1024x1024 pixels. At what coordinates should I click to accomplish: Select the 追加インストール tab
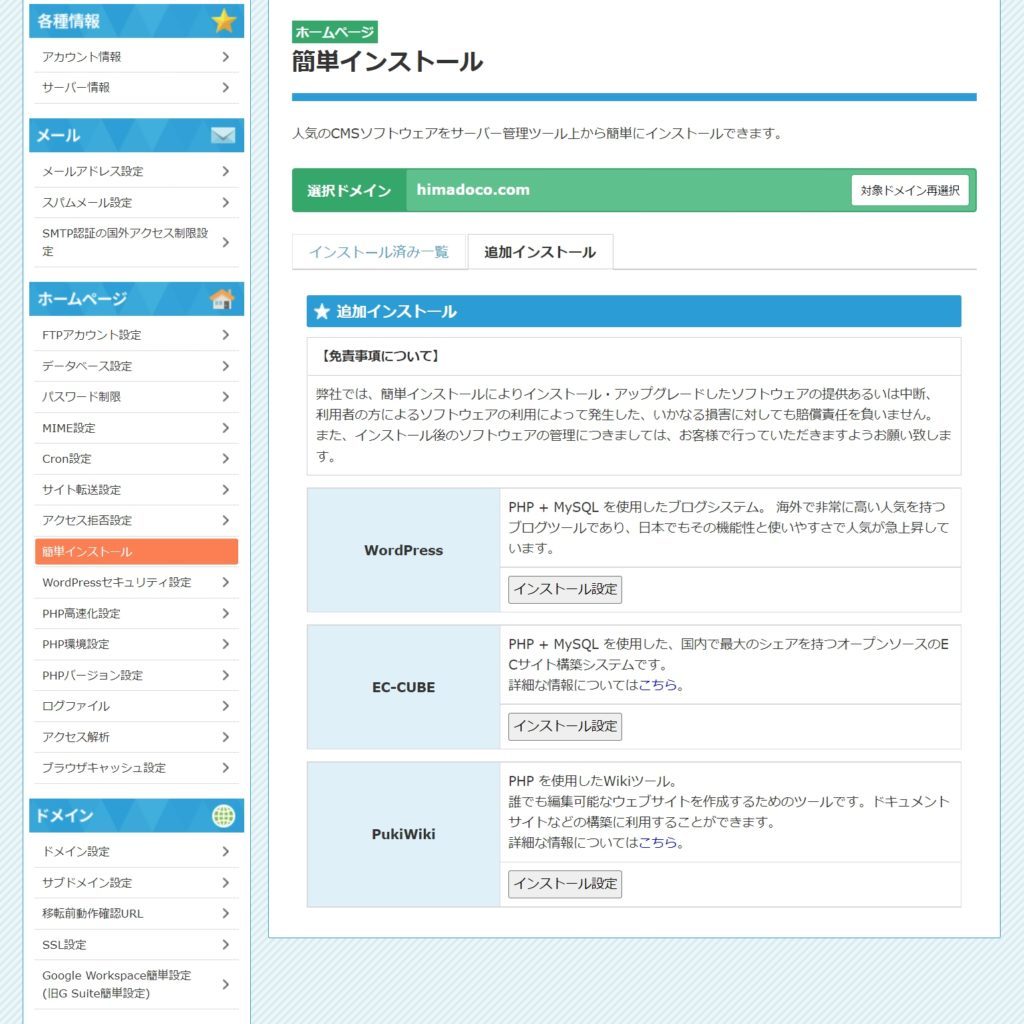point(540,252)
